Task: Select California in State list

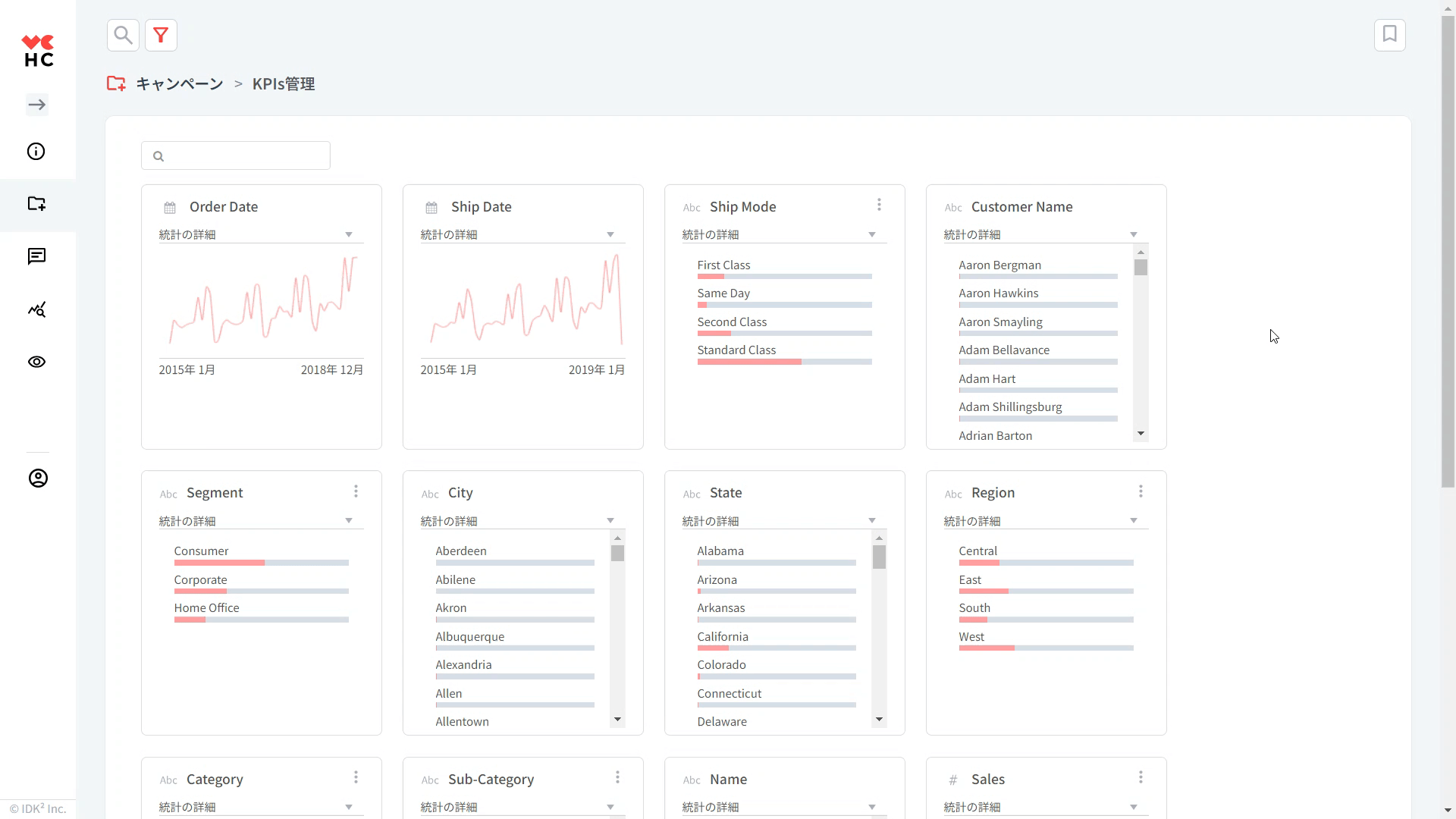Action: [x=723, y=637]
